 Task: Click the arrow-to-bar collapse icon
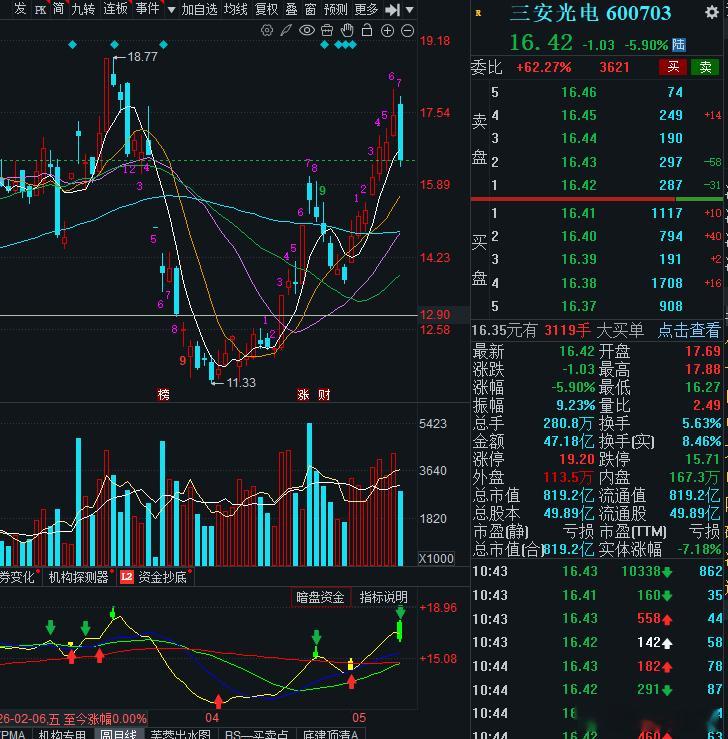pyautogui.click(x=392, y=9)
